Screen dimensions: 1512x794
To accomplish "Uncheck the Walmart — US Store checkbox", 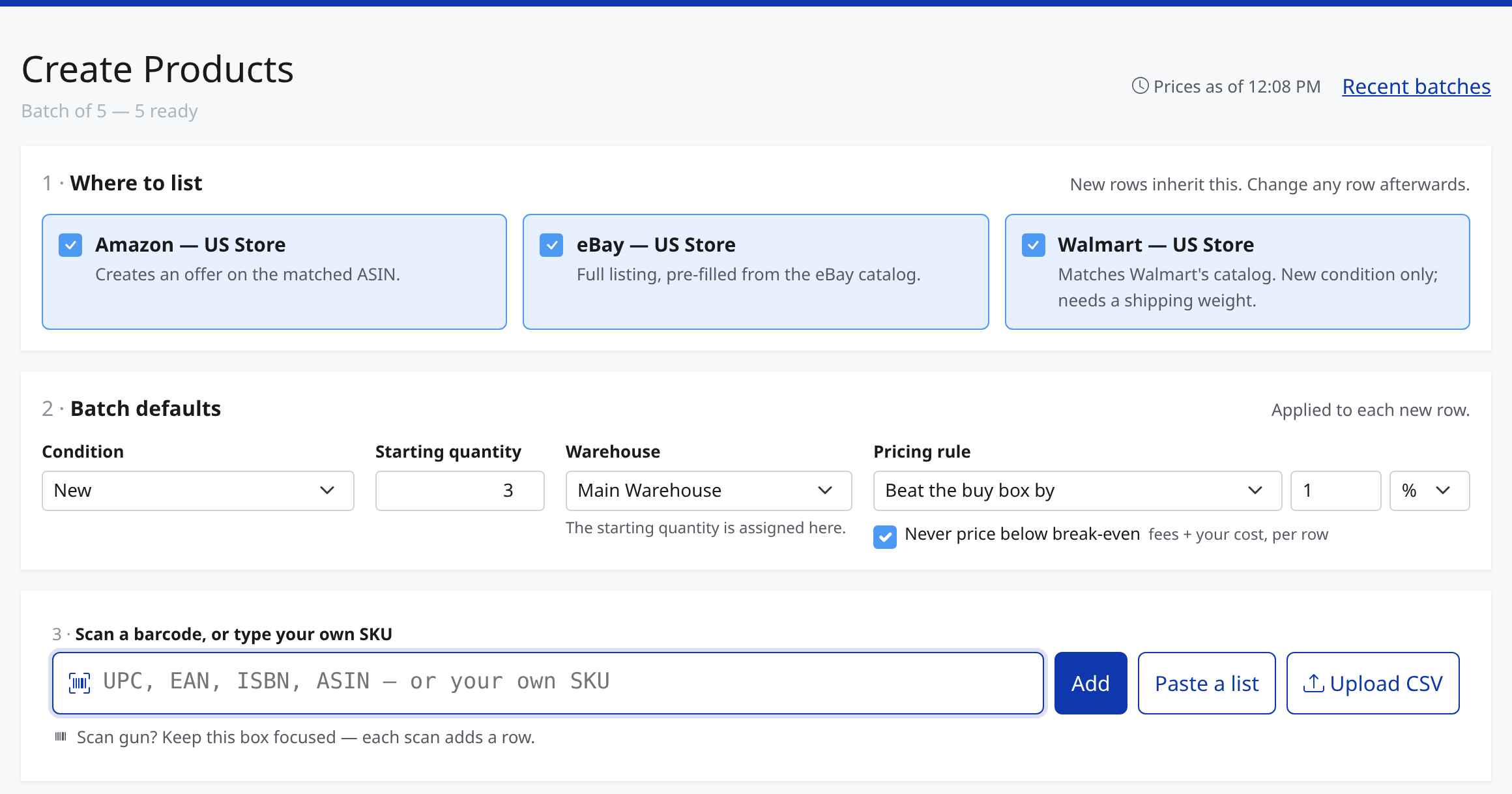I will [x=1034, y=245].
